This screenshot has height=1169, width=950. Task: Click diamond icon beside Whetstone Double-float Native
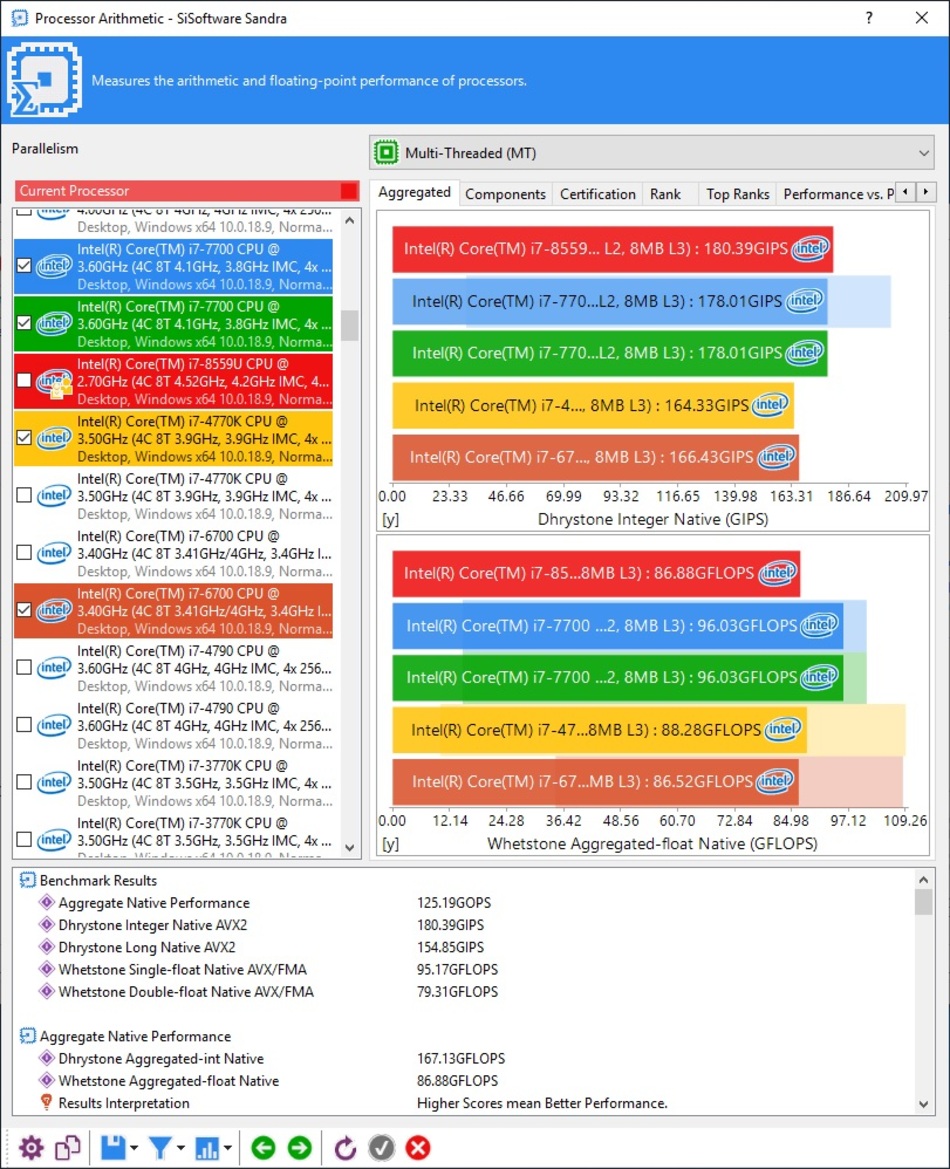tap(47, 992)
